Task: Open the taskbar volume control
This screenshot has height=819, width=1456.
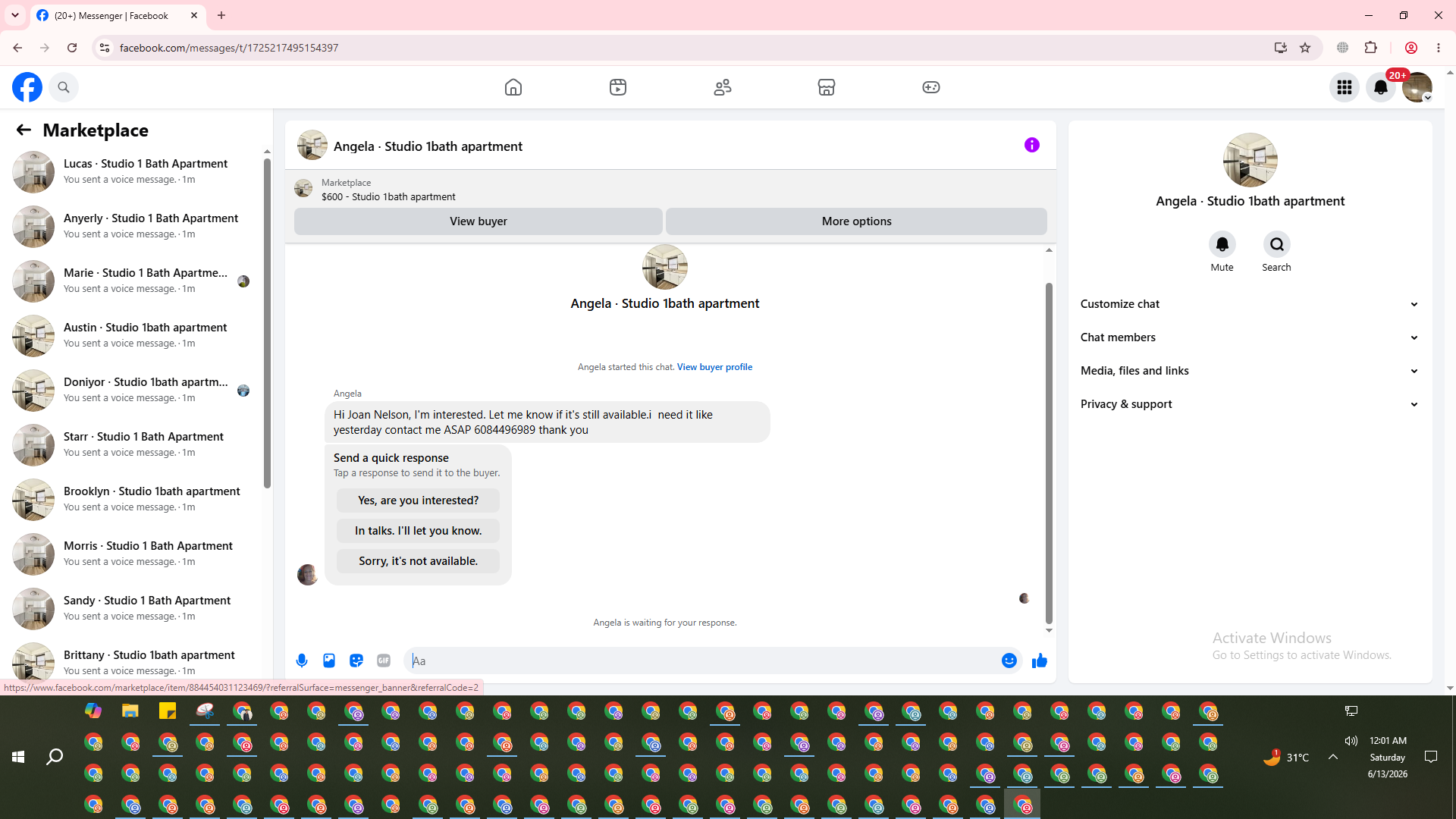Action: click(x=1351, y=741)
